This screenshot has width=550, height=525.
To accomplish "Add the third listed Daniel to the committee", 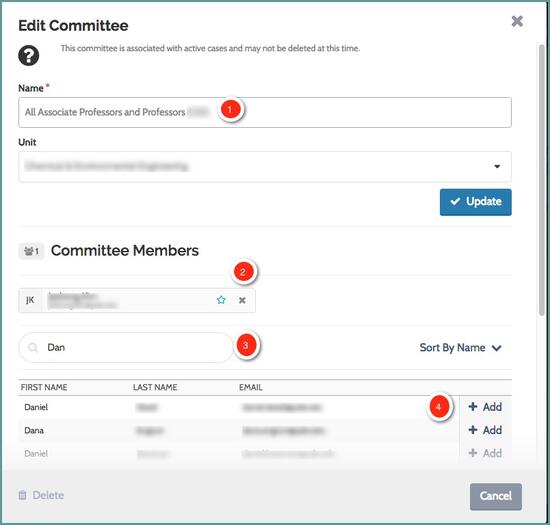I will [485, 453].
